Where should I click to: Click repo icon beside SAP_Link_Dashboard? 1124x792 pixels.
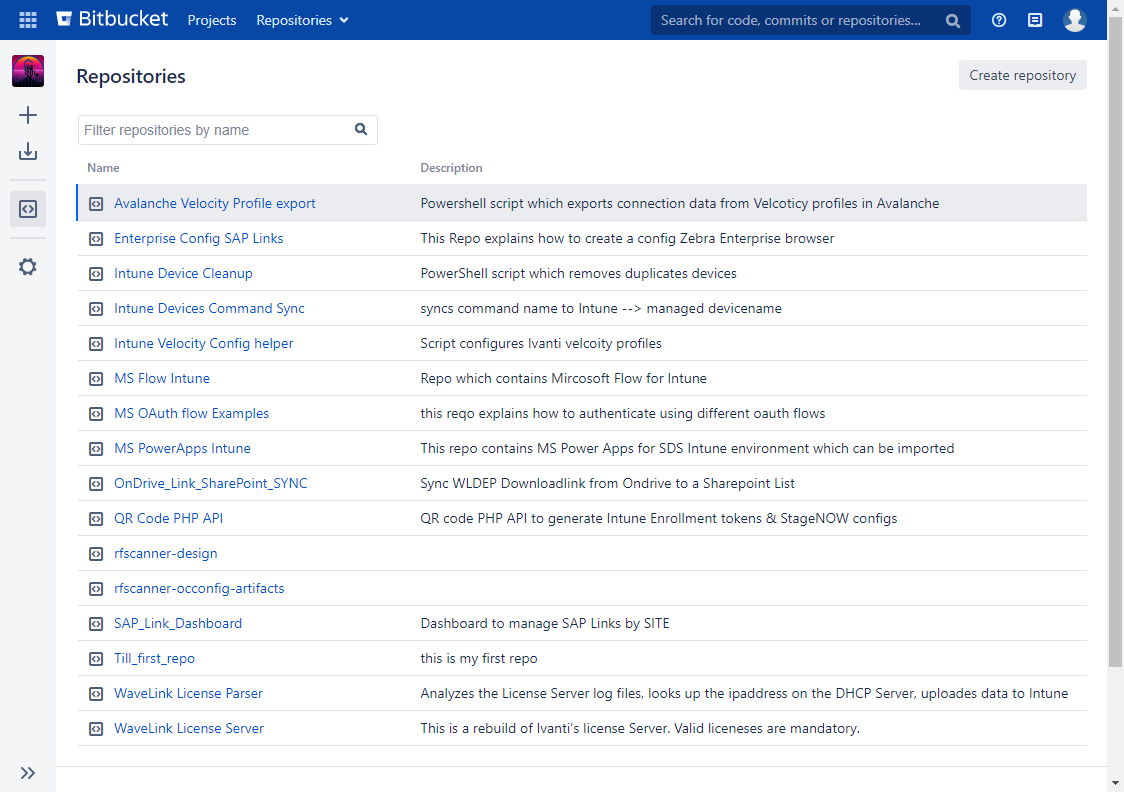[x=96, y=624]
